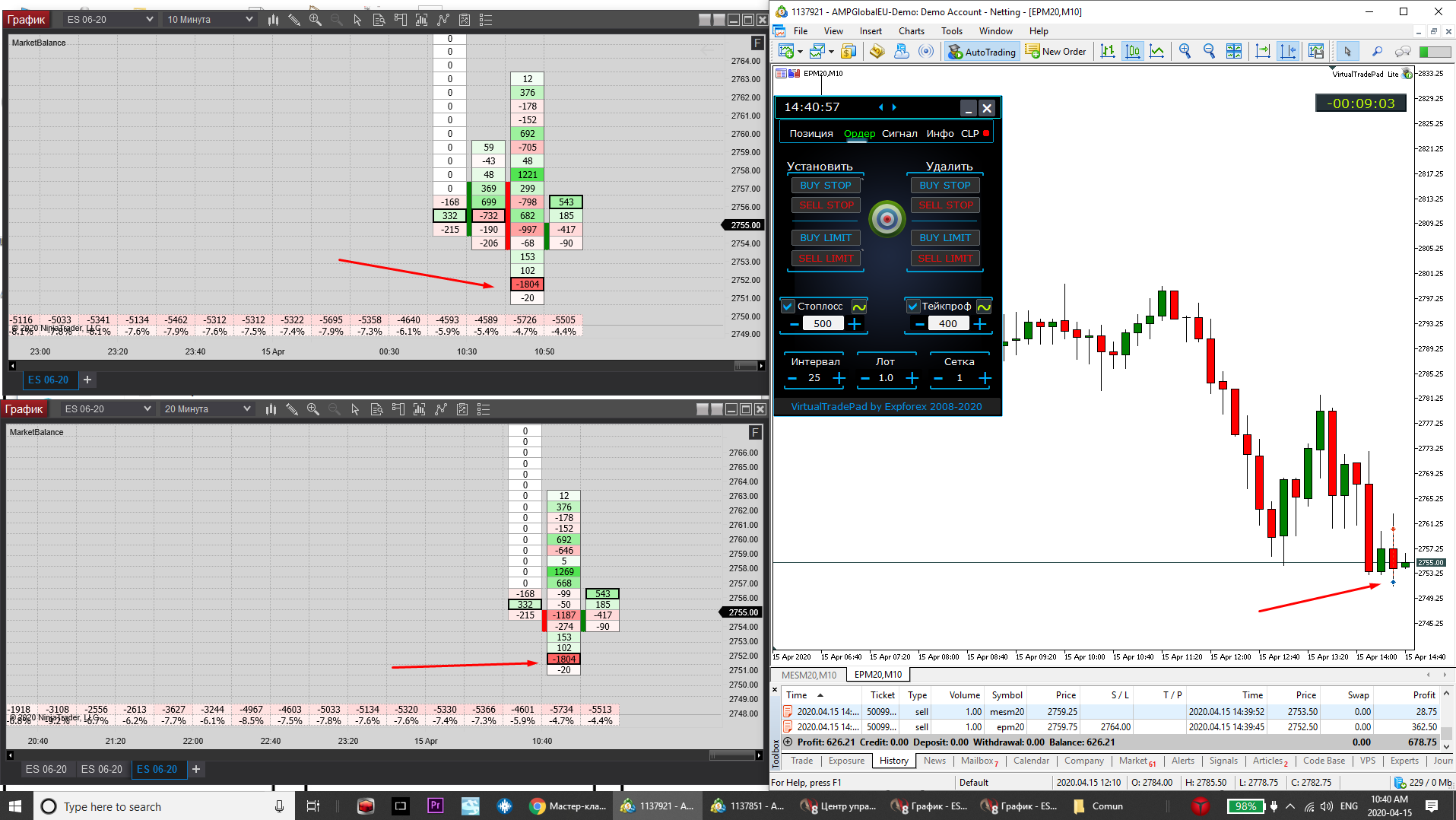Open the Tools menu in MetaTrader
This screenshot has height=820, width=1456.
952,31
